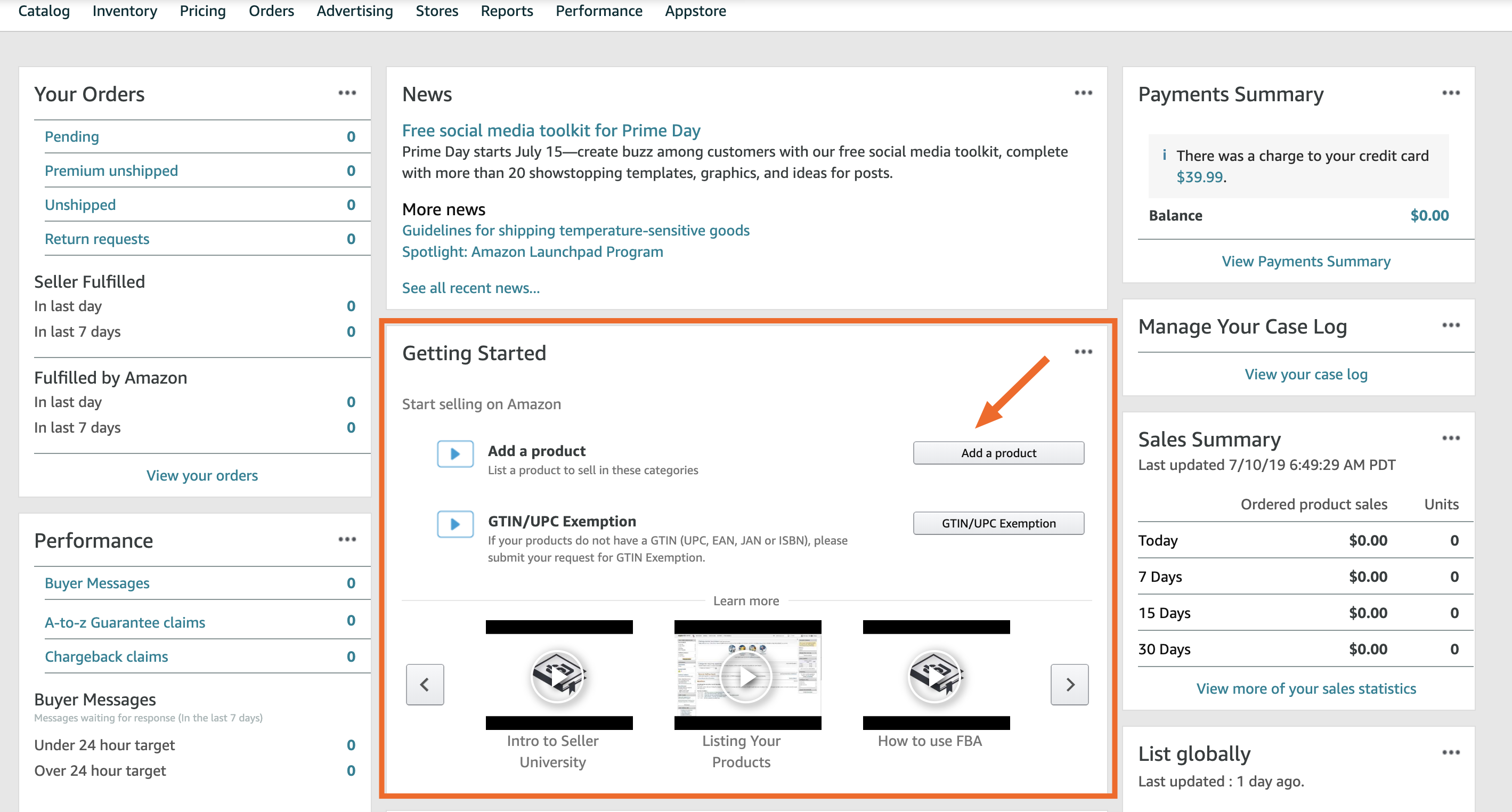Click the $0.00 Balance amount
The width and height of the screenshot is (1512, 812).
tap(1429, 215)
